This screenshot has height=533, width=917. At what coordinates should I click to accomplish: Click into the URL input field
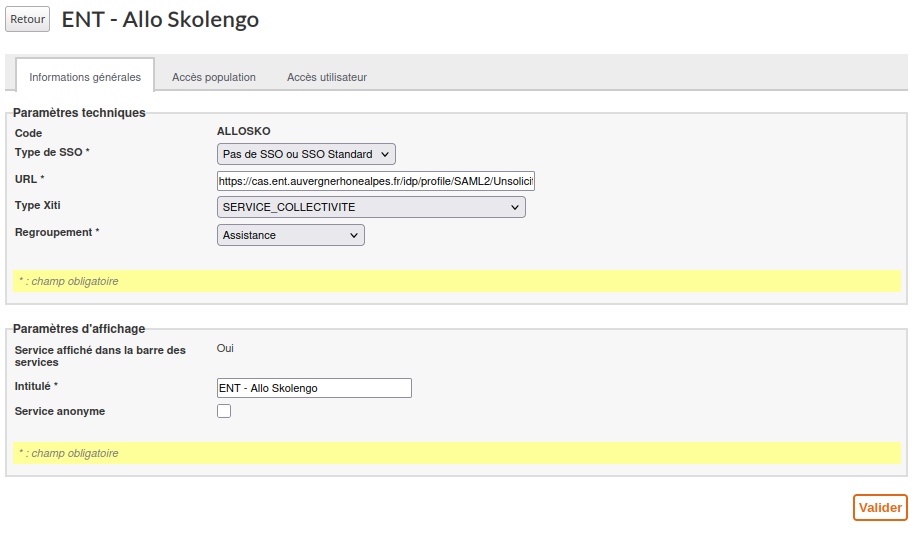click(x=376, y=181)
